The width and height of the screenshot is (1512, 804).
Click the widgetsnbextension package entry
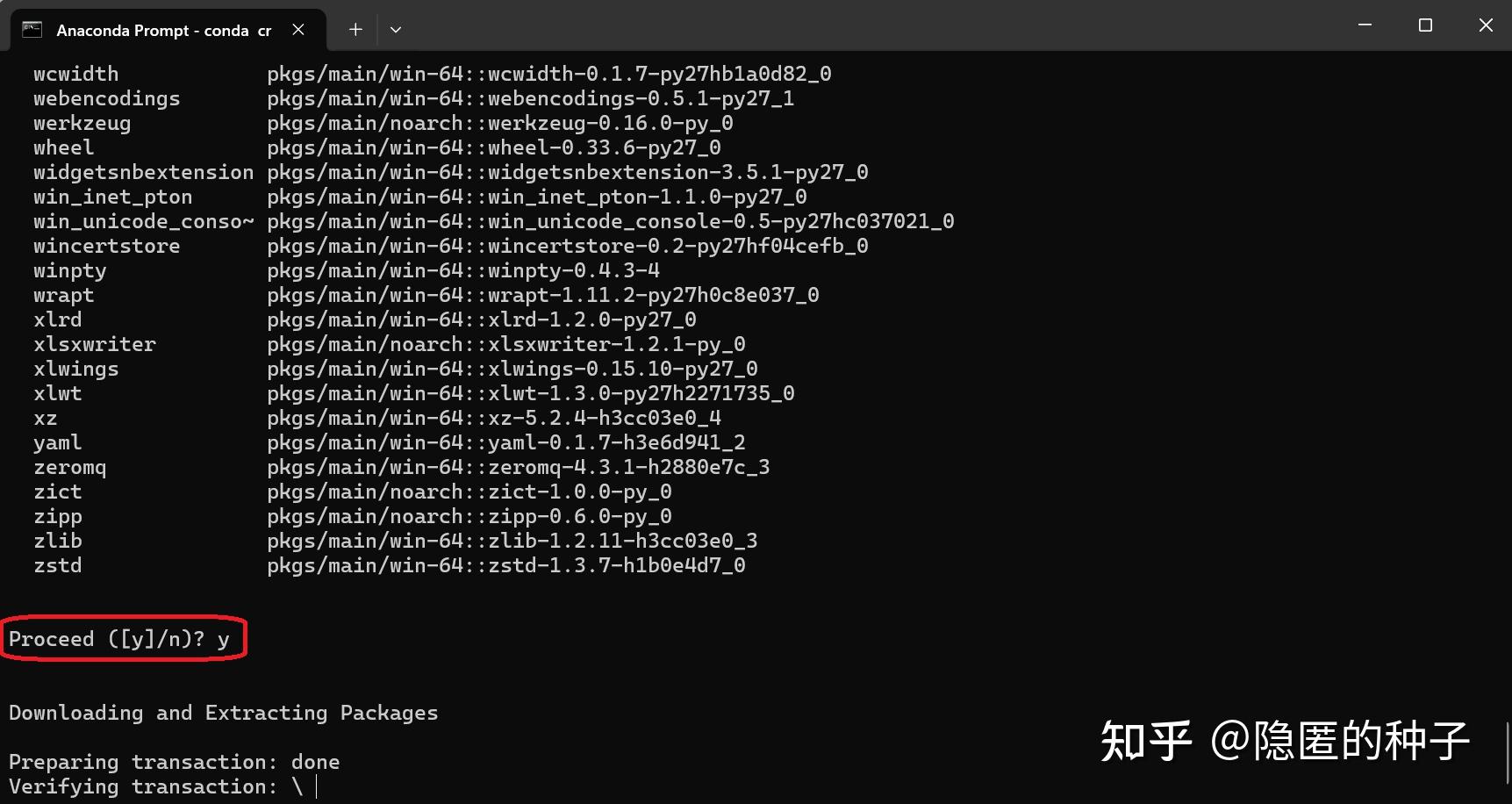(x=143, y=172)
